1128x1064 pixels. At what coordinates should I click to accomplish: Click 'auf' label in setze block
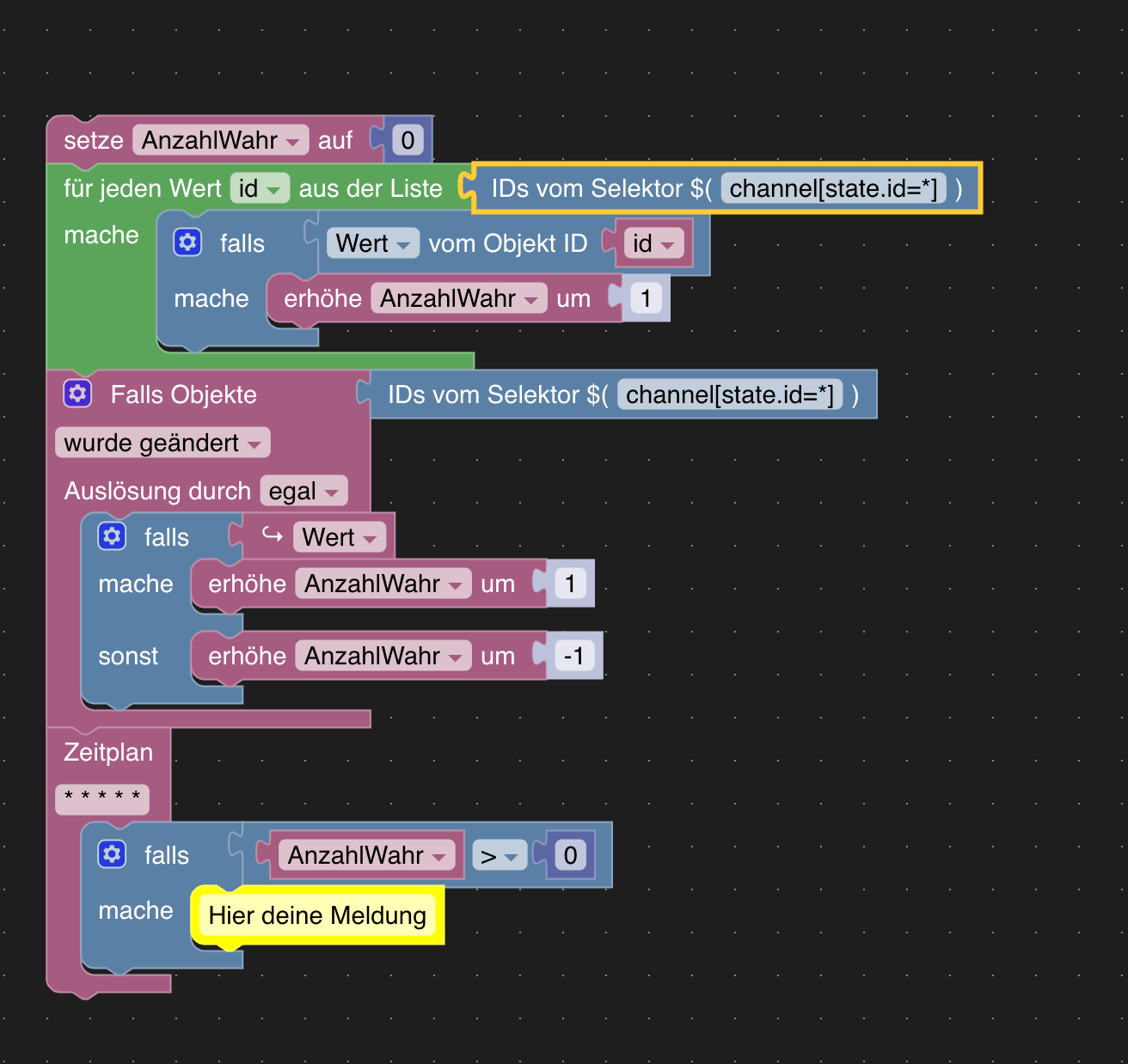tap(335, 140)
